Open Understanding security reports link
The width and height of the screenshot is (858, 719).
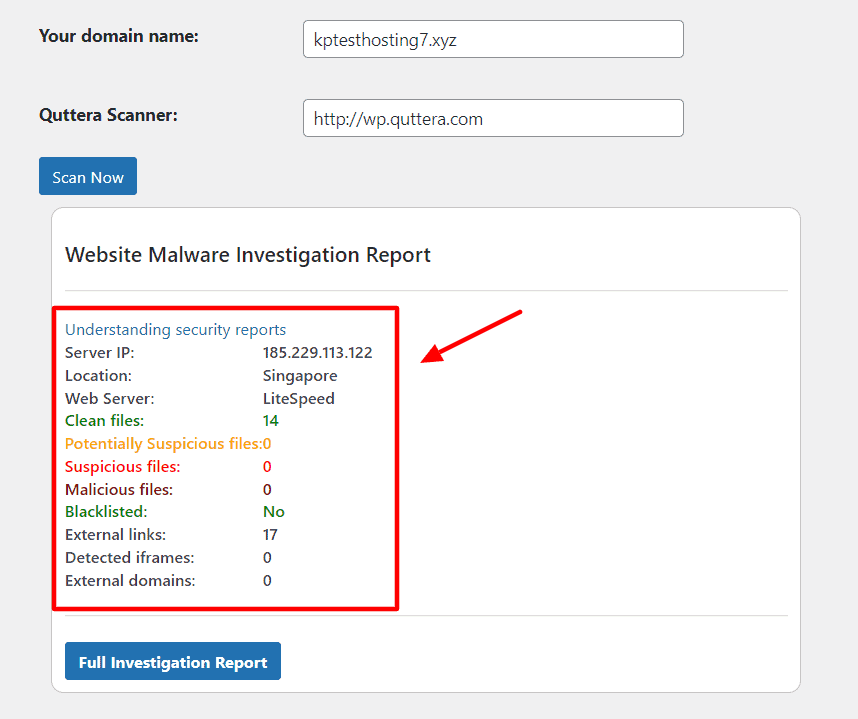click(x=175, y=329)
